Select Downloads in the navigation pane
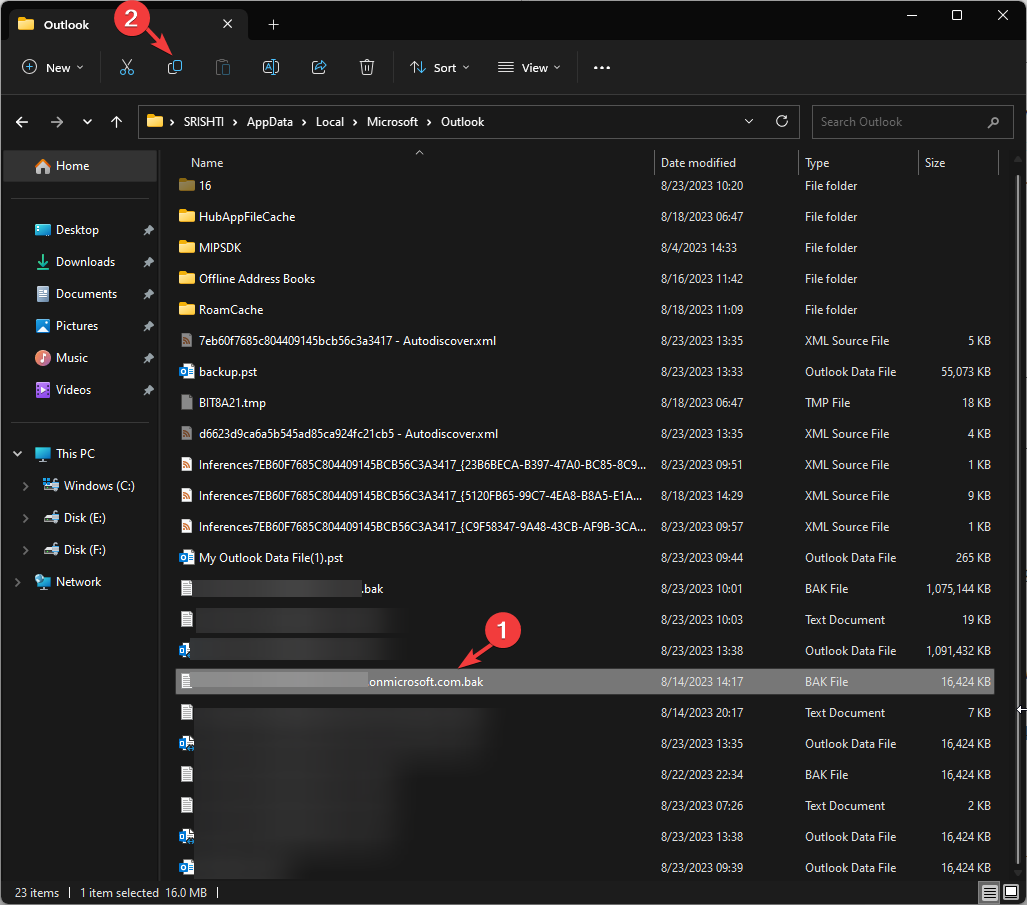1027x905 pixels. point(85,262)
